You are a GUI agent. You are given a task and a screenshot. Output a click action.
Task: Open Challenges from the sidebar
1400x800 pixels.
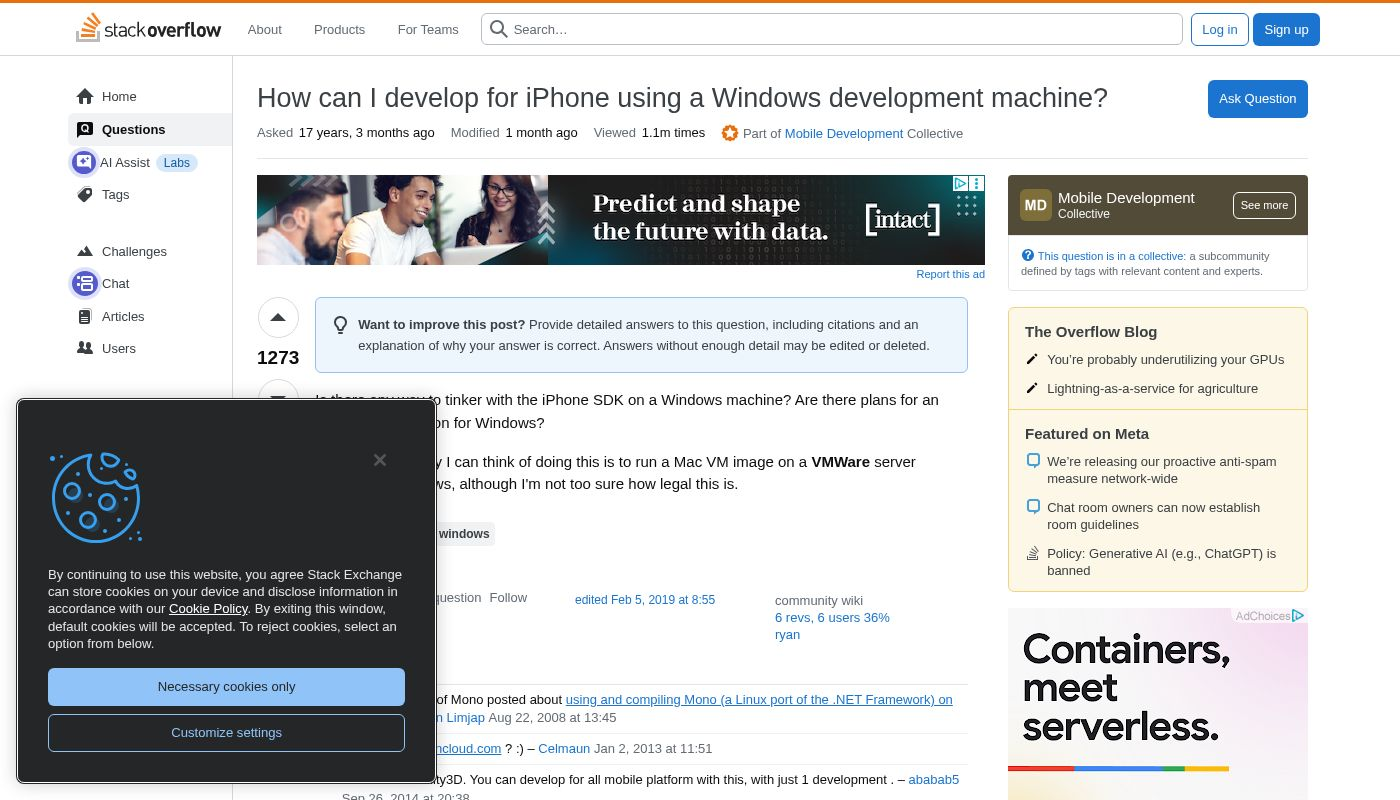133,252
